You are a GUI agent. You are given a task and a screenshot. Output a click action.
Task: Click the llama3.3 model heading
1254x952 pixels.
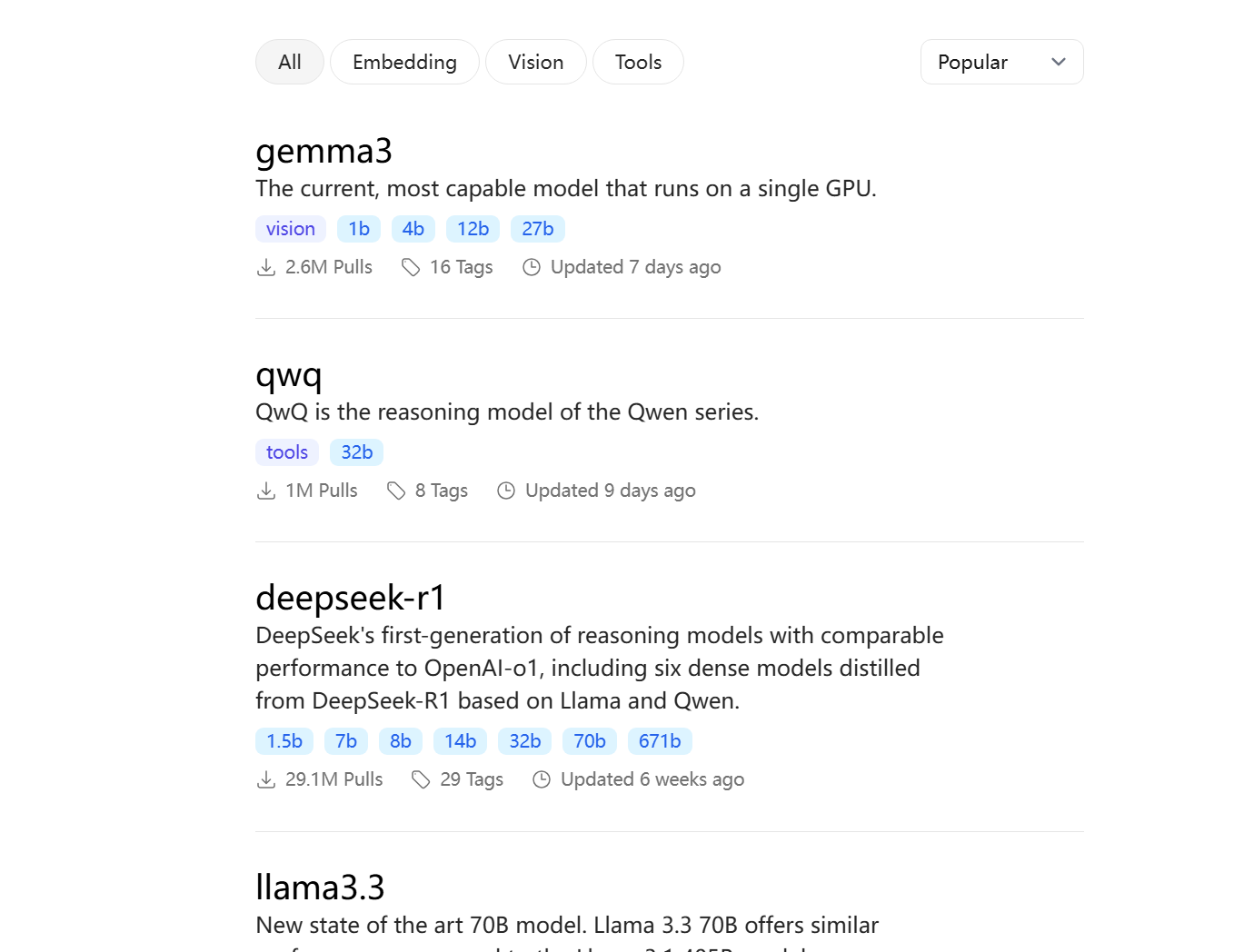pyautogui.click(x=320, y=888)
